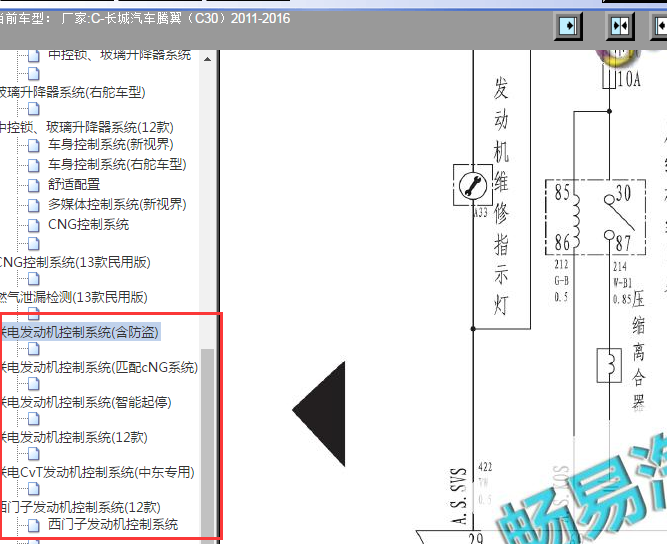Click document icon under 玻璃升降器系统(右舵车型)

pyautogui.click(x=34, y=109)
